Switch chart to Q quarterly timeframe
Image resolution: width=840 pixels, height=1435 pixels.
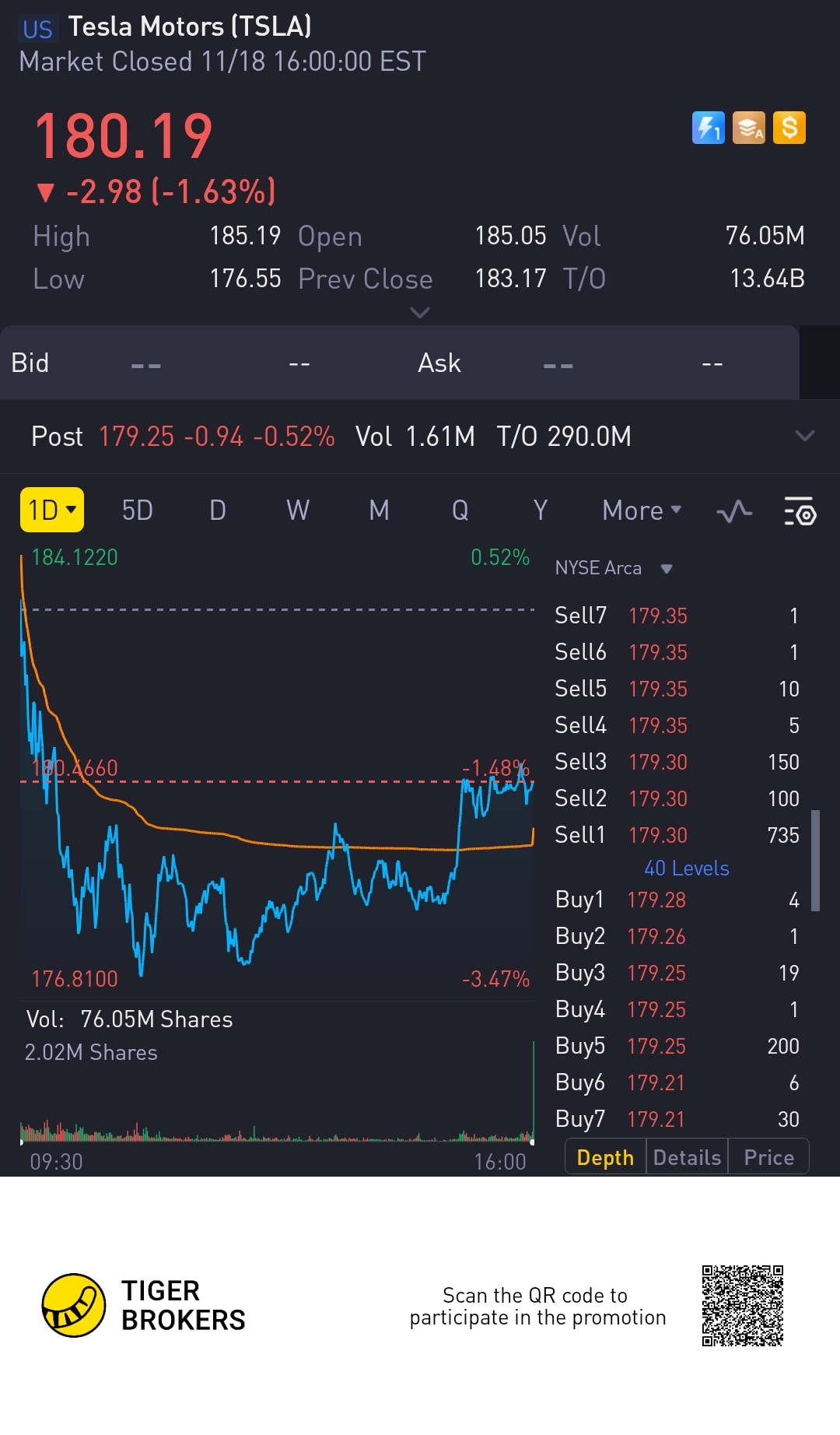tap(460, 510)
